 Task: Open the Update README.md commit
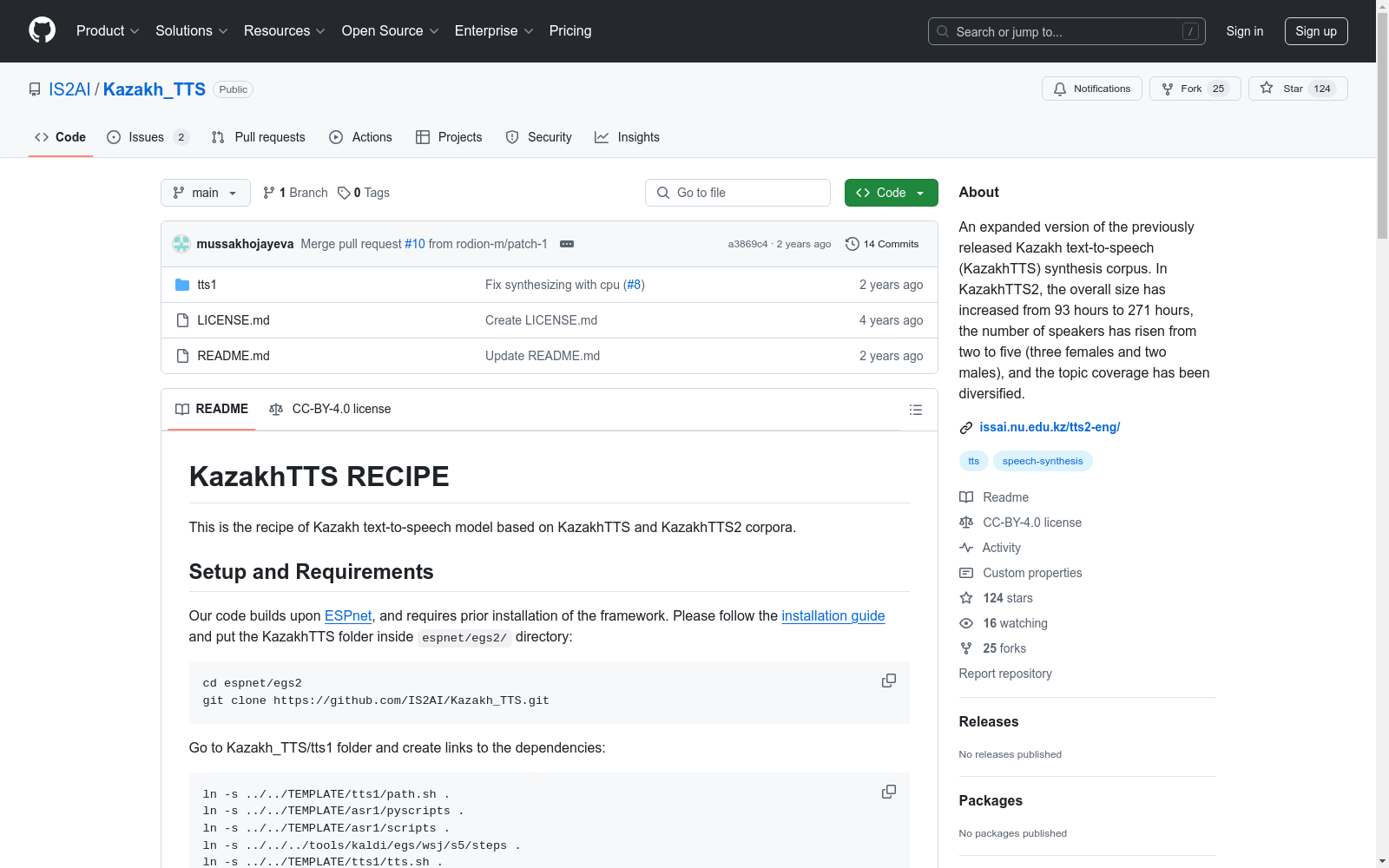click(543, 356)
